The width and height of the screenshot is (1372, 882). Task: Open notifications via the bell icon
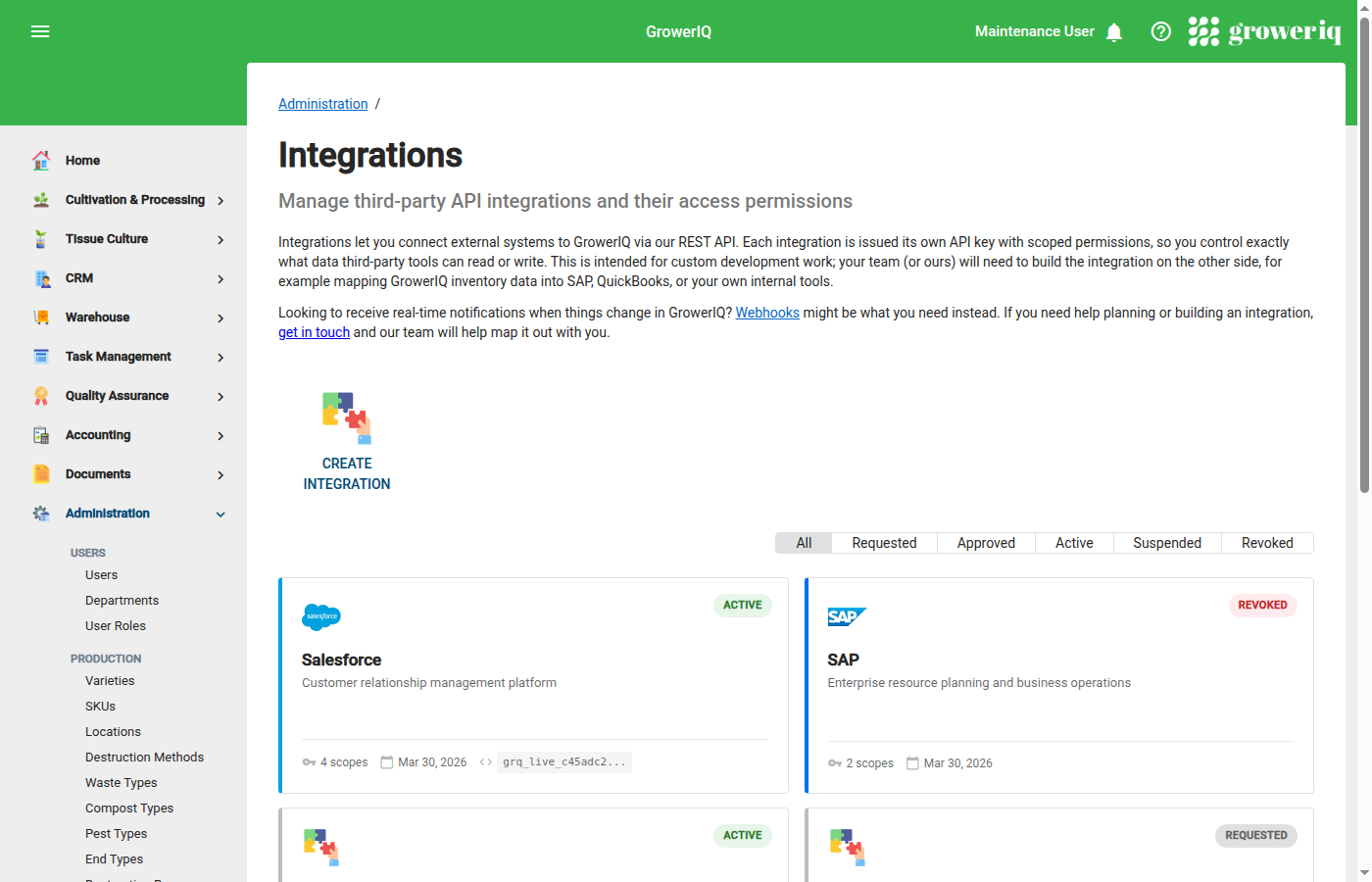coord(1114,30)
